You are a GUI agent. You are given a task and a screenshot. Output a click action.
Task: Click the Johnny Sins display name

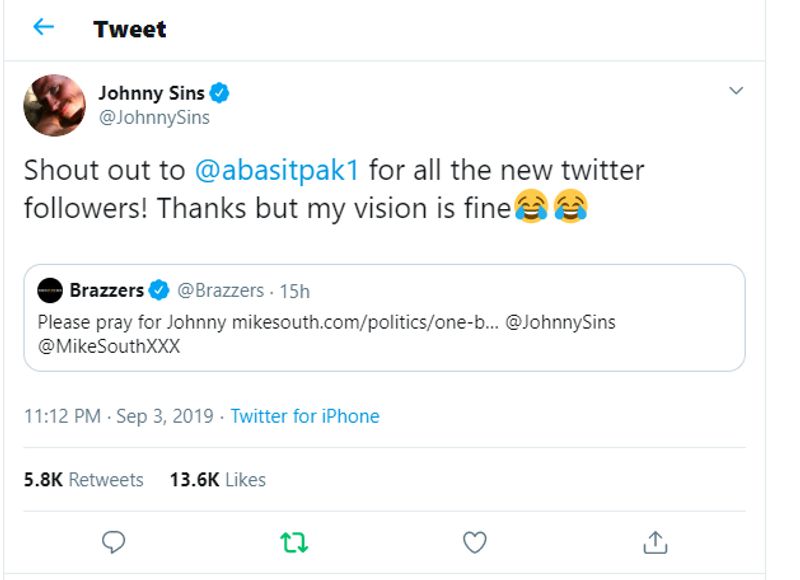[x=151, y=94]
